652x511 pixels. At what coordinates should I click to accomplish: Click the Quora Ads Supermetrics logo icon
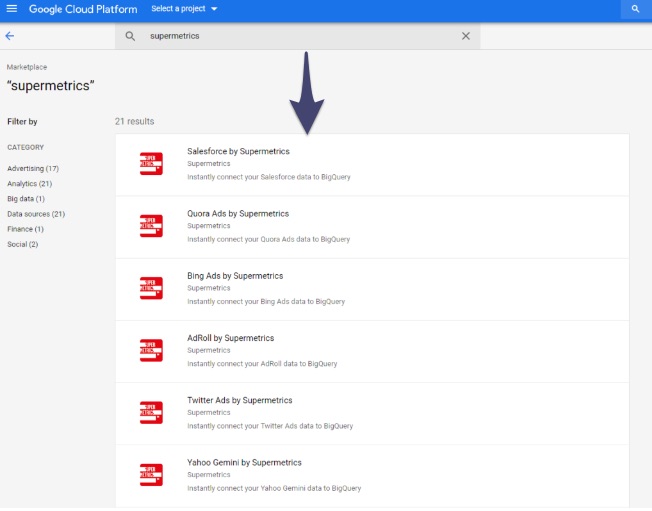(151, 226)
